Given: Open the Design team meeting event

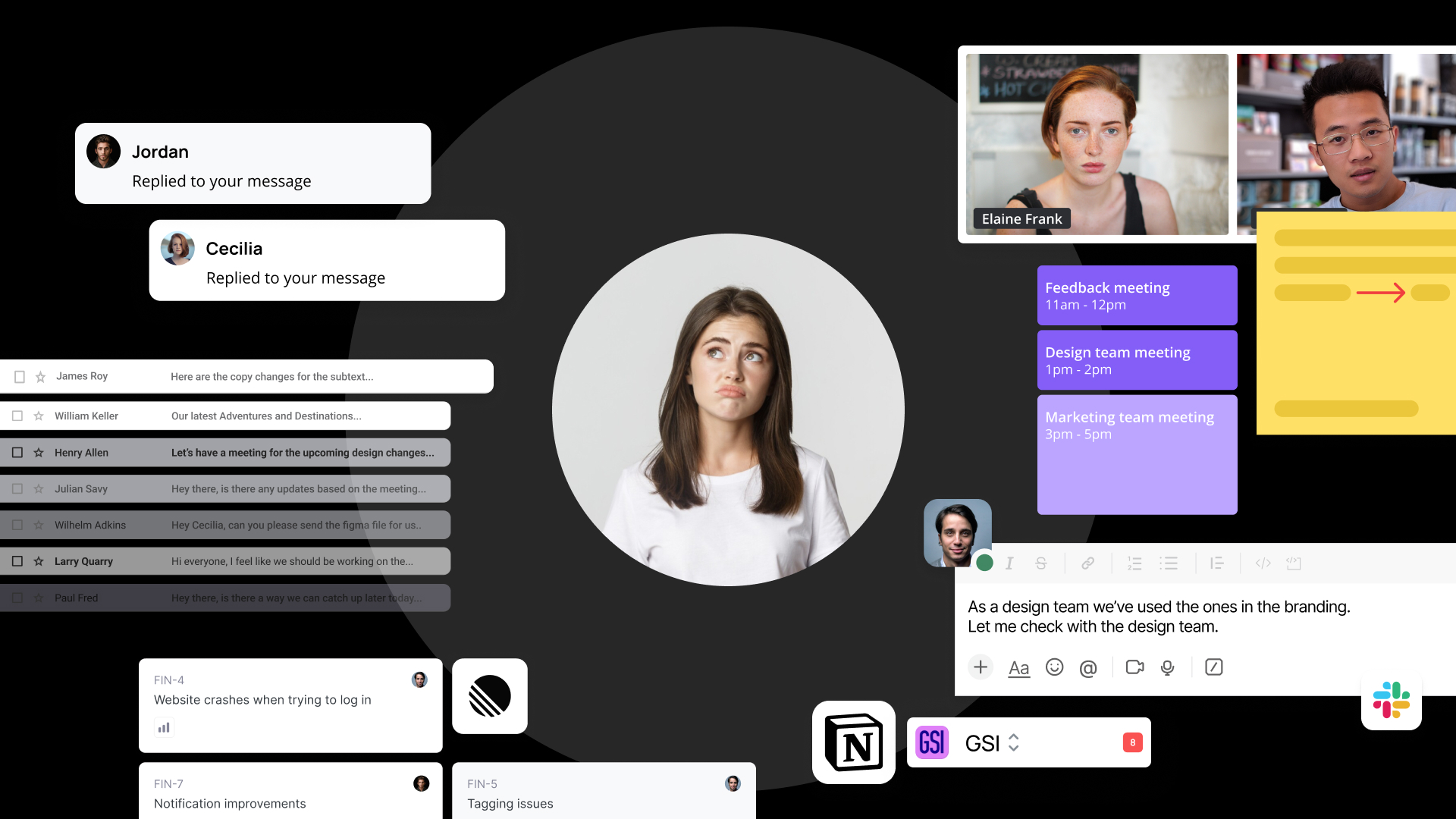Looking at the screenshot, I should coord(1137,360).
